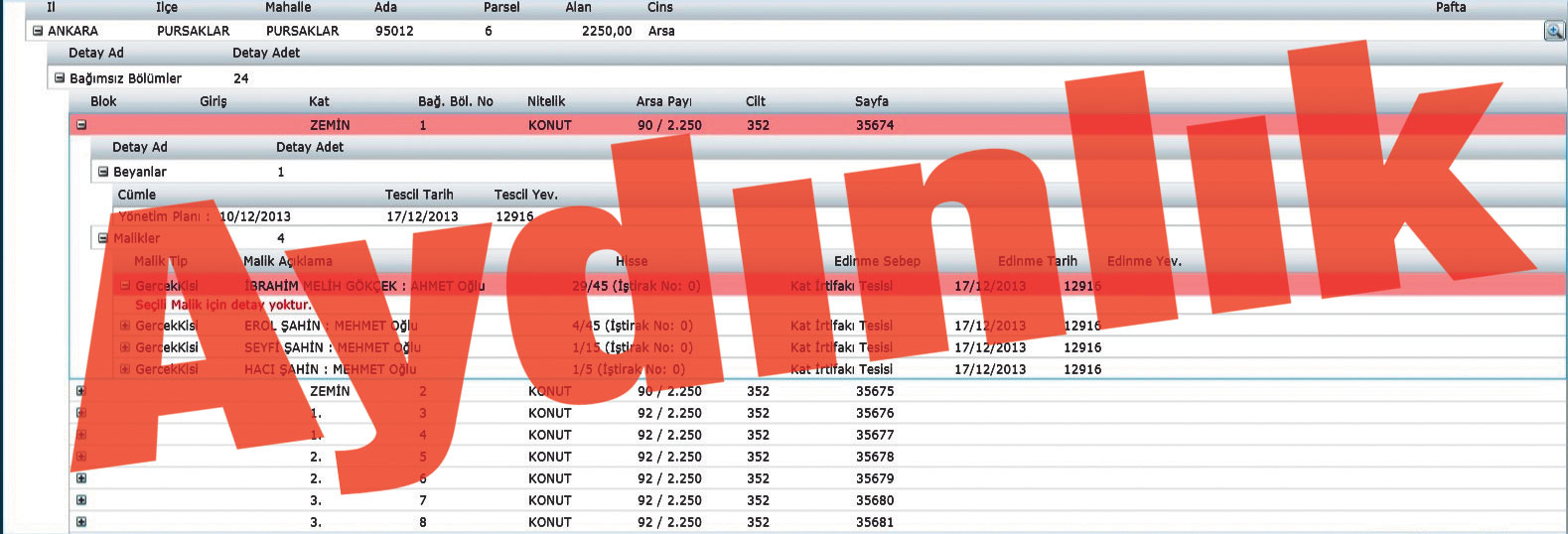Viewport: 1568px width, 534px height.
Task: Collapse the Bağımsız Bölümler node
Action: click(x=60, y=77)
